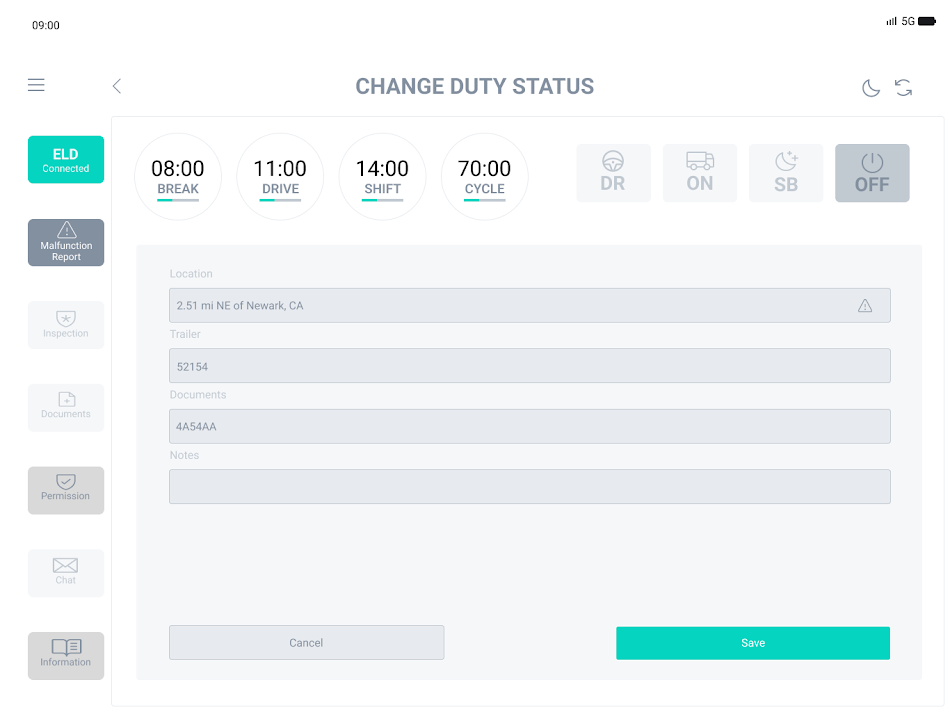Open the hamburger menu
Image resolution: width=950 pixels, height=712 pixels.
point(36,86)
